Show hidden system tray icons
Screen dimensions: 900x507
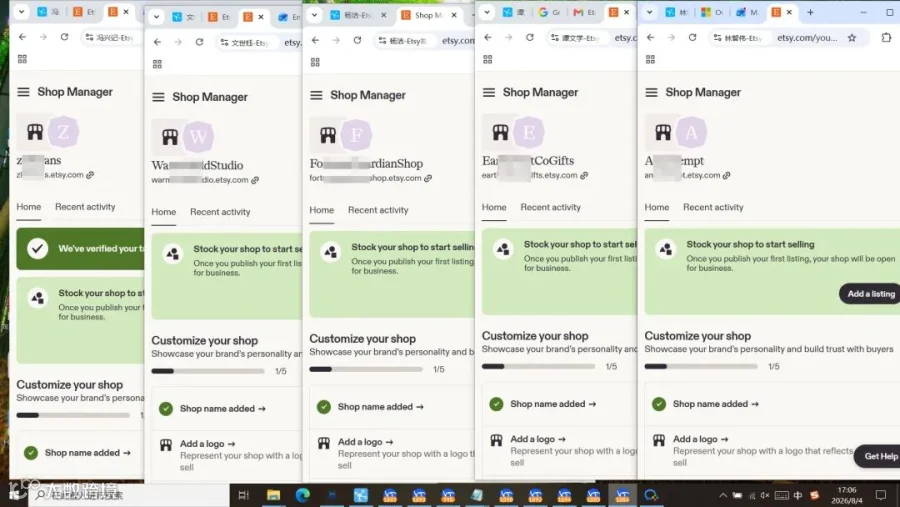pos(723,495)
